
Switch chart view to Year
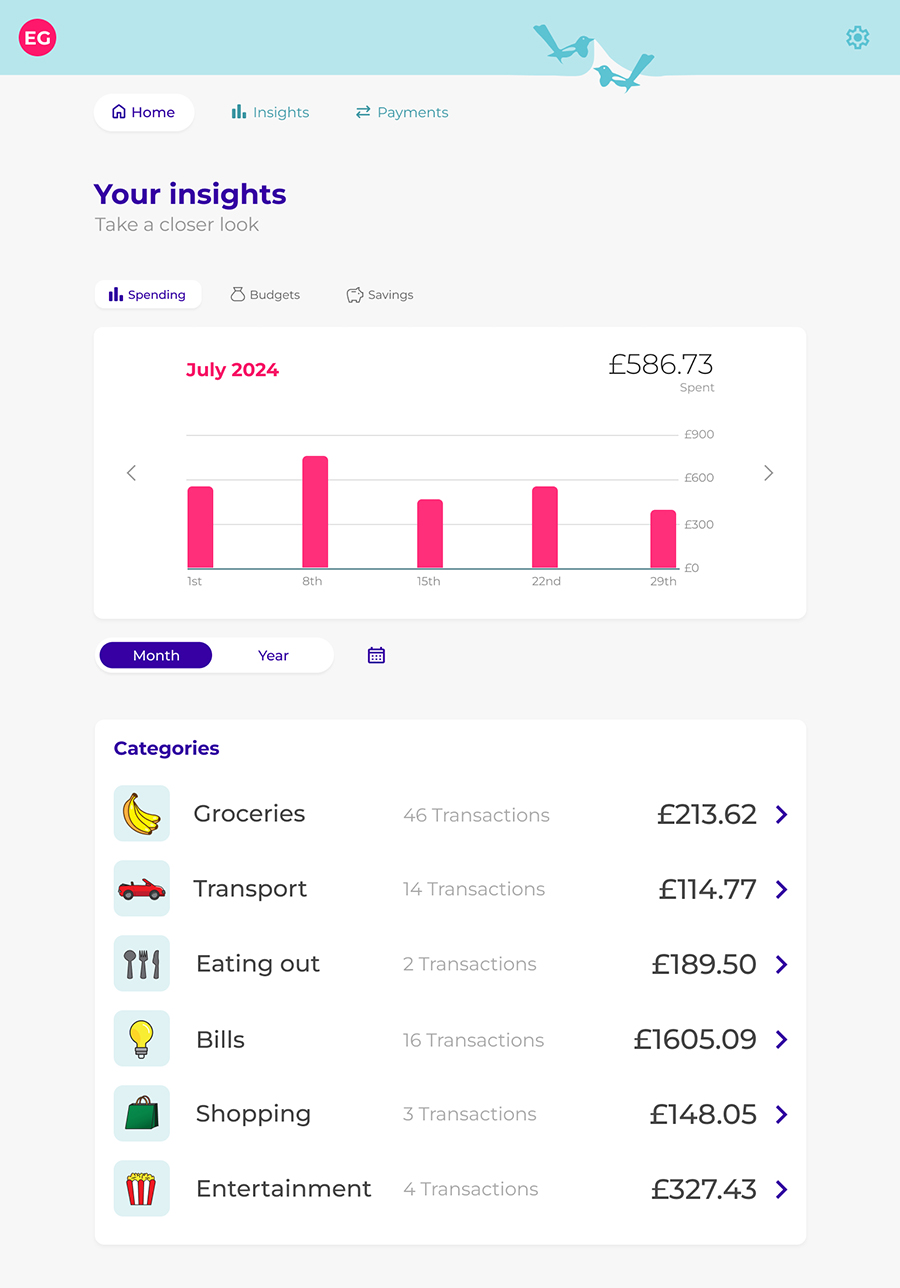pos(273,656)
